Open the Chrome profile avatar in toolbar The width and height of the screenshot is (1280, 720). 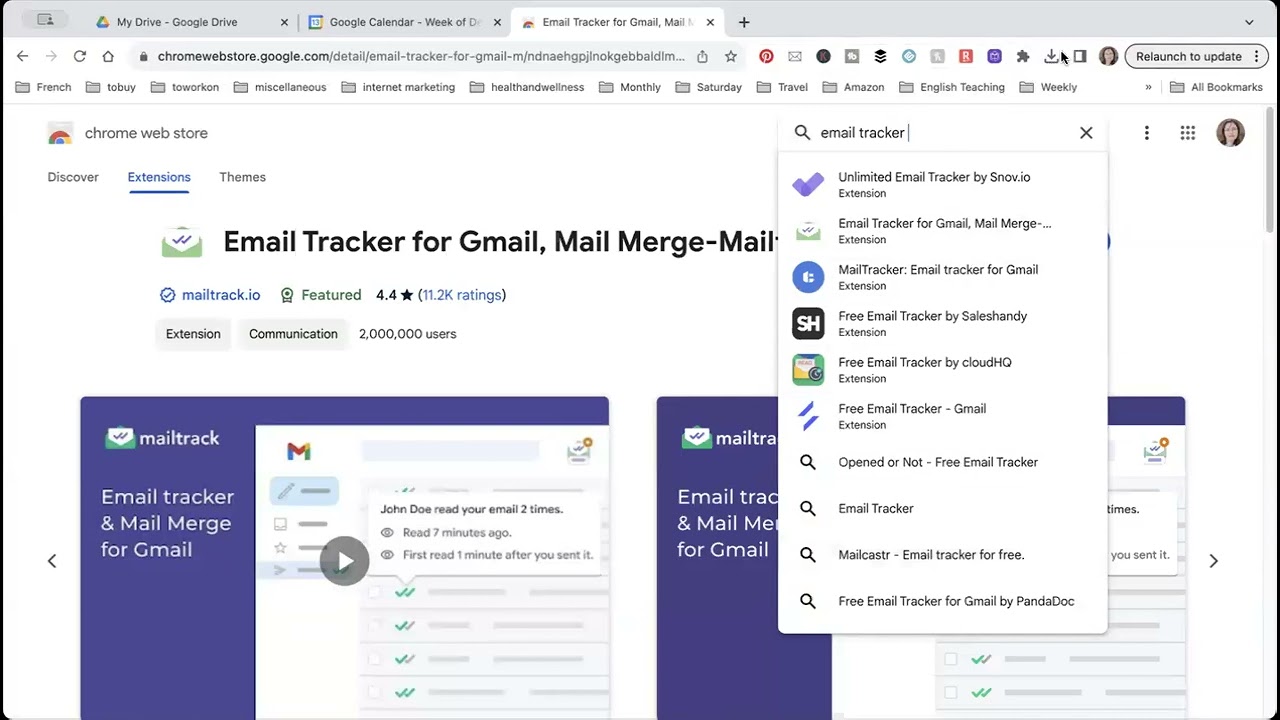point(1108,57)
